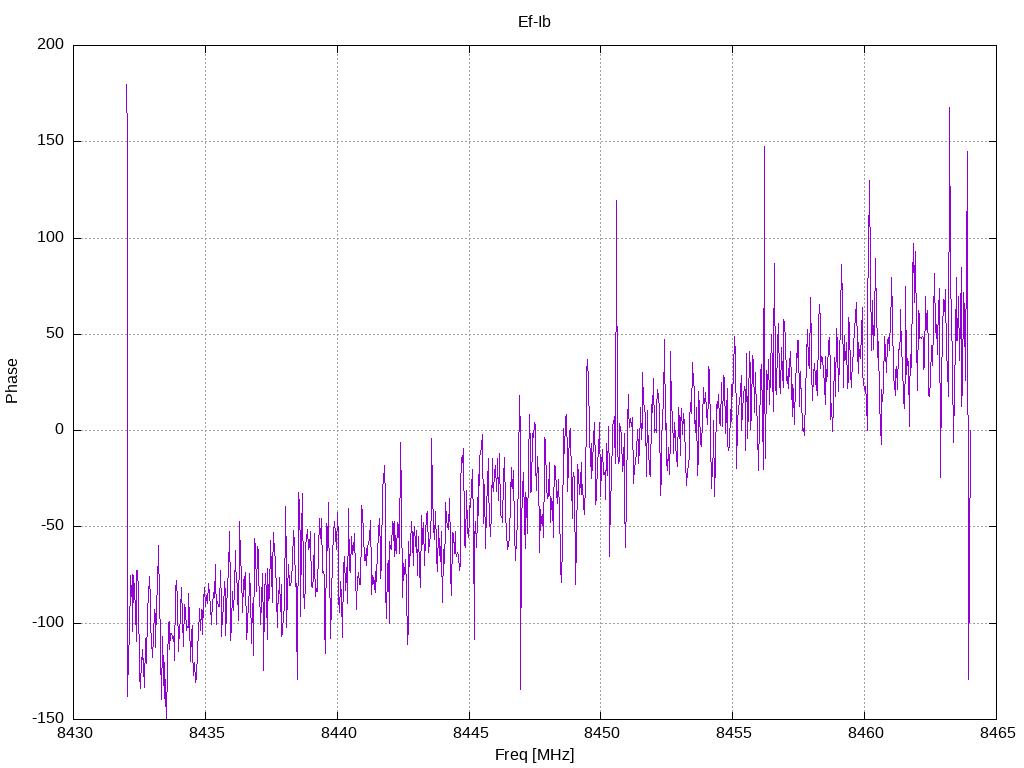The height and width of the screenshot is (768, 1024).
Task: Click the y-axis tick label '-150'
Action: point(48,718)
